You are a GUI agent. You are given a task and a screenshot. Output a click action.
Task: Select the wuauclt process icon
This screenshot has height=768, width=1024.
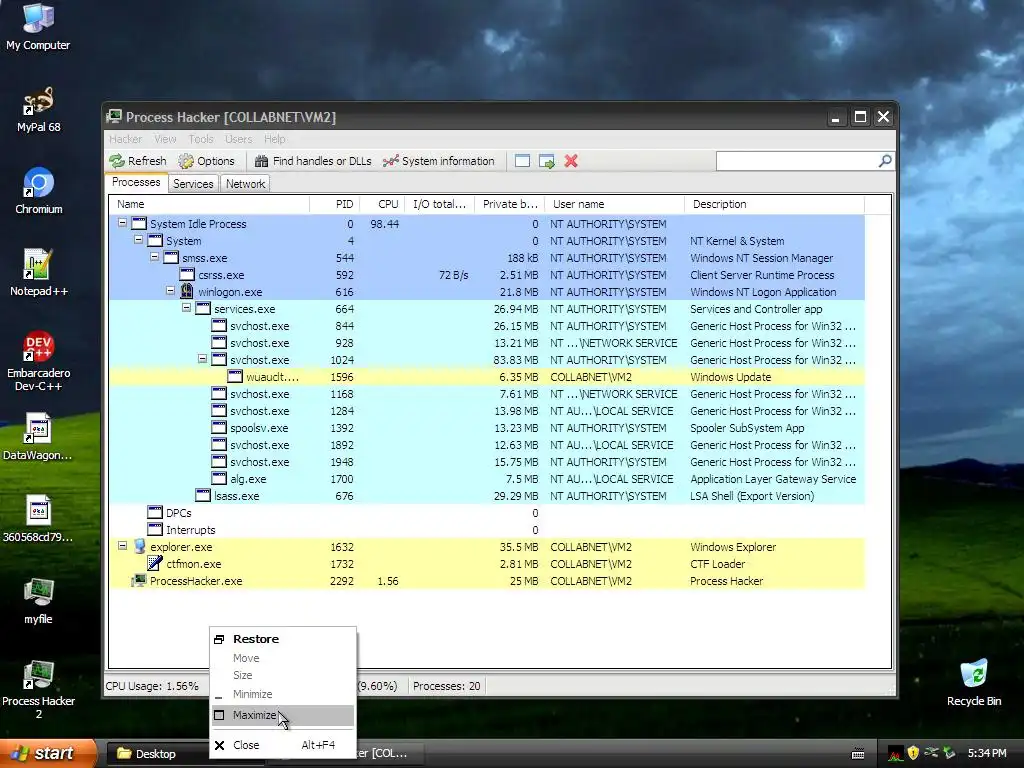[234, 376]
